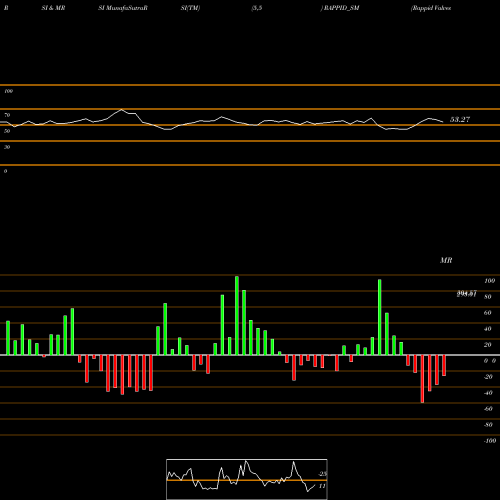This screenshot has width=500, height=500.
Task: Click the overlapping price label near 294.57
Action: (x=467, y=294)
